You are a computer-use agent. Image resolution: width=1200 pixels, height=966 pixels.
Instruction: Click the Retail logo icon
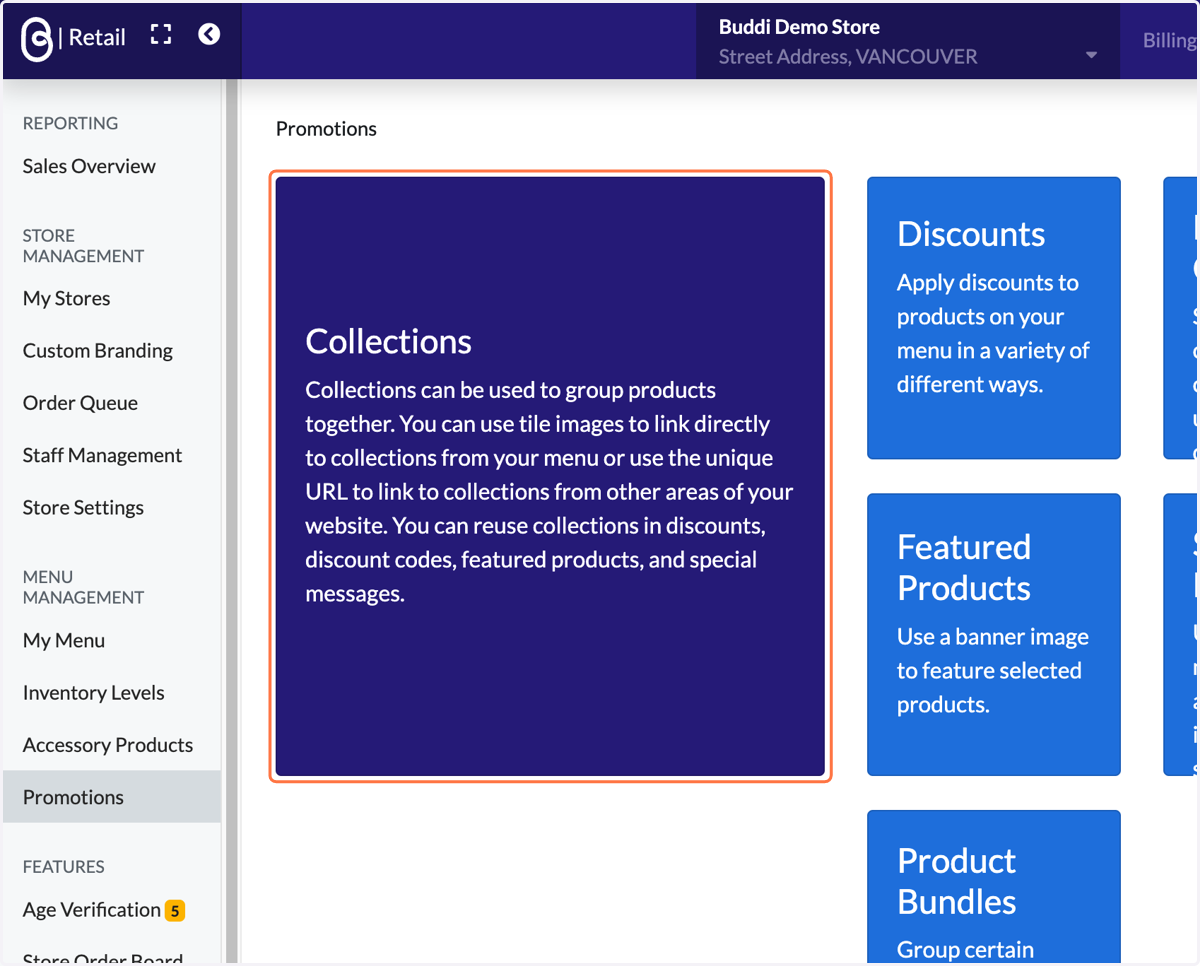[37, 39]
